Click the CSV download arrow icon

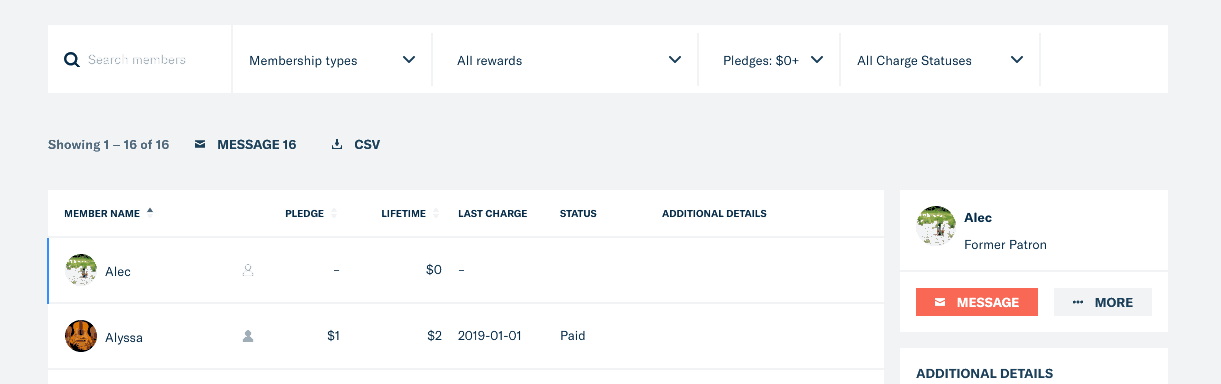tap(337, 145)
